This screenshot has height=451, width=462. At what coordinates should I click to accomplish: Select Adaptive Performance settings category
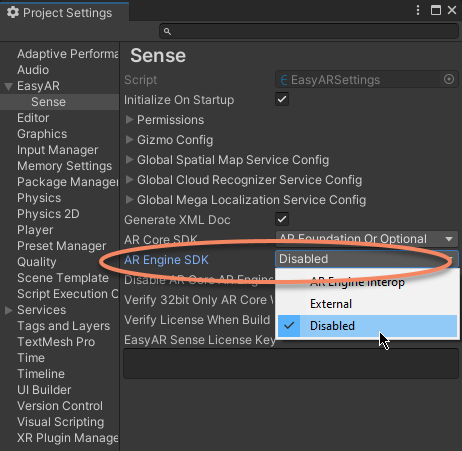(x=68, y=54)
